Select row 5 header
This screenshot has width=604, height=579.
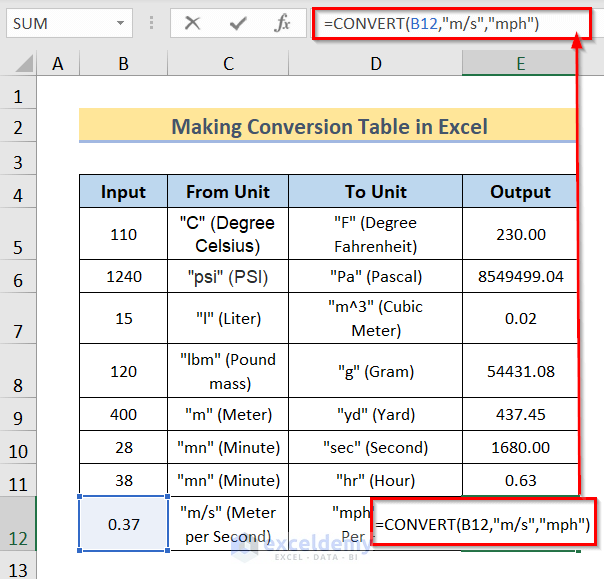coord(18,234)
